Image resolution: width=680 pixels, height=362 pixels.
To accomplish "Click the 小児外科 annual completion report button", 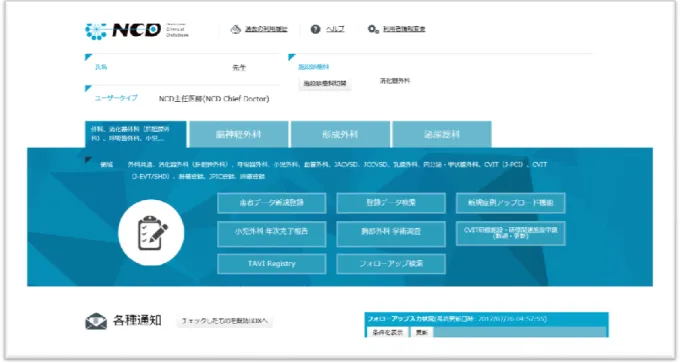I will [271, 233].
